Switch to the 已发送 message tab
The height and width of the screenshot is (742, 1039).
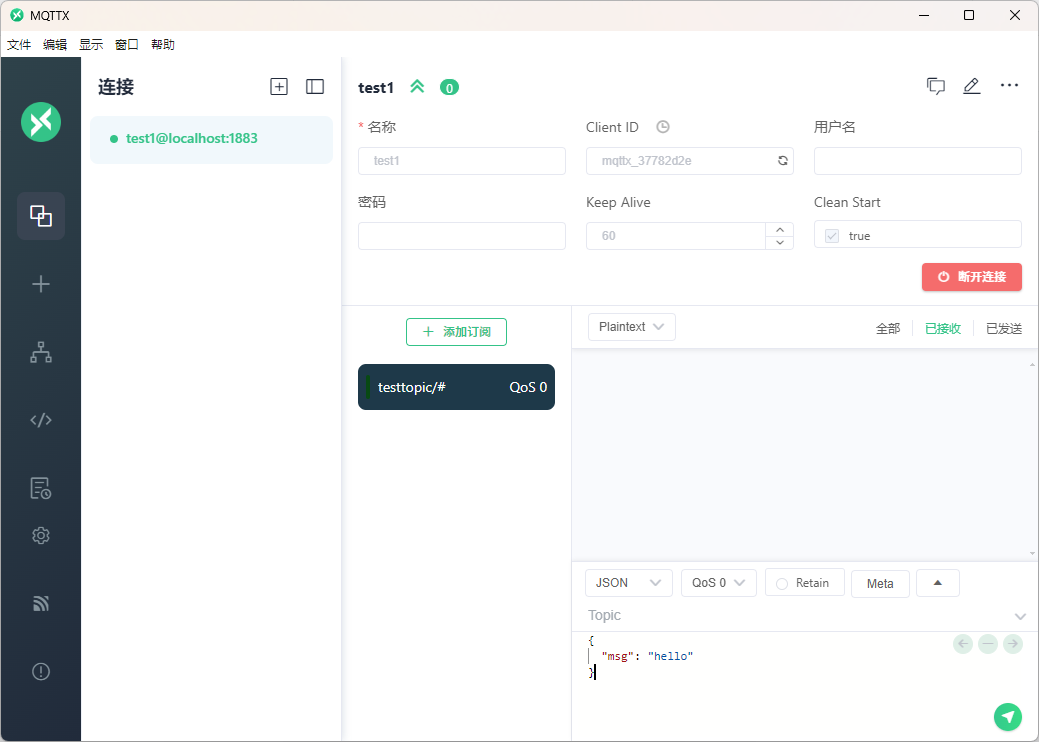[x=1003, y=328]
